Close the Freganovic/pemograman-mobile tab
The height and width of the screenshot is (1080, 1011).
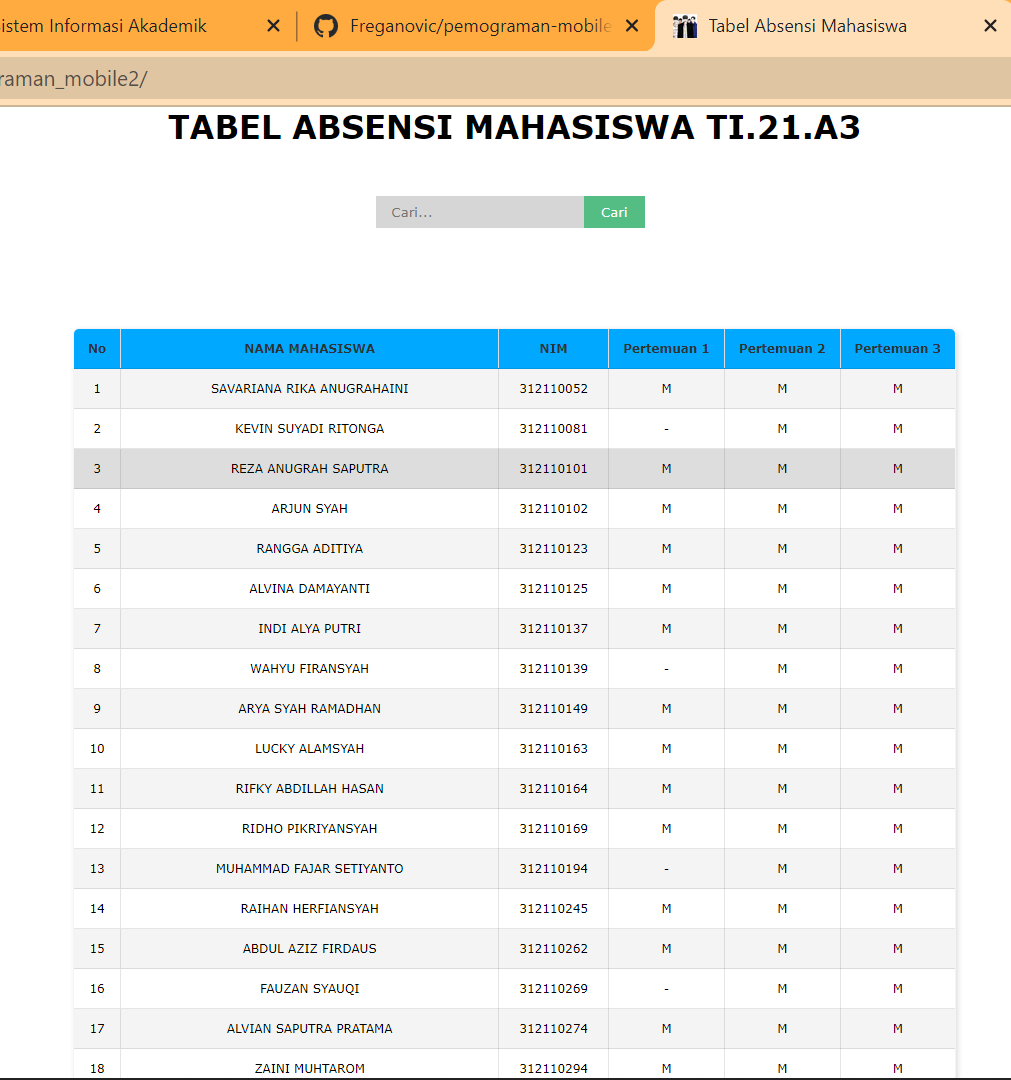(631, 26)
